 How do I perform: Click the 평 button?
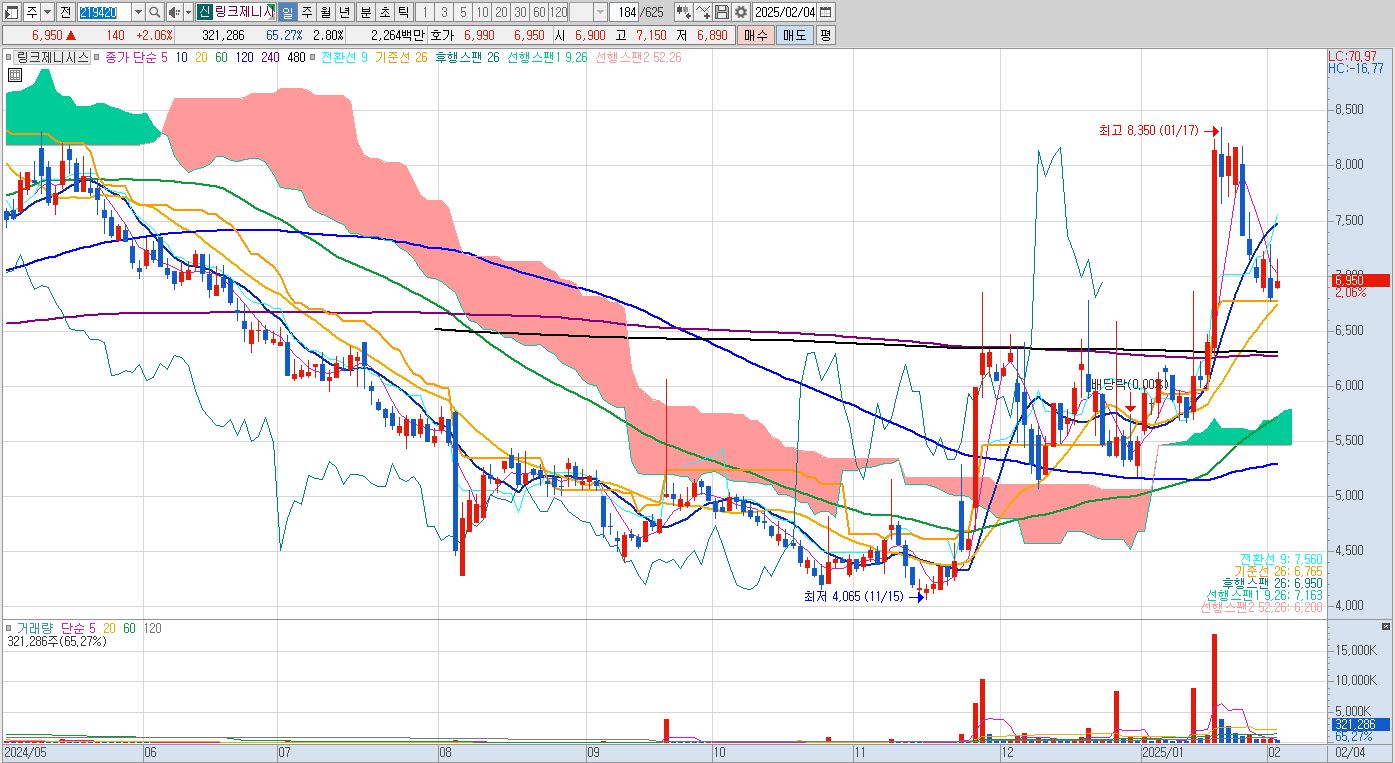825,35
